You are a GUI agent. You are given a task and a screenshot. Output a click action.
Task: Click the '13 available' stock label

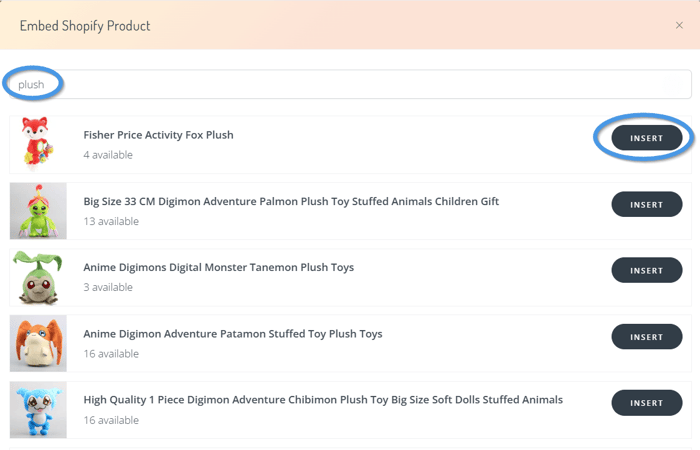[111, 221]
